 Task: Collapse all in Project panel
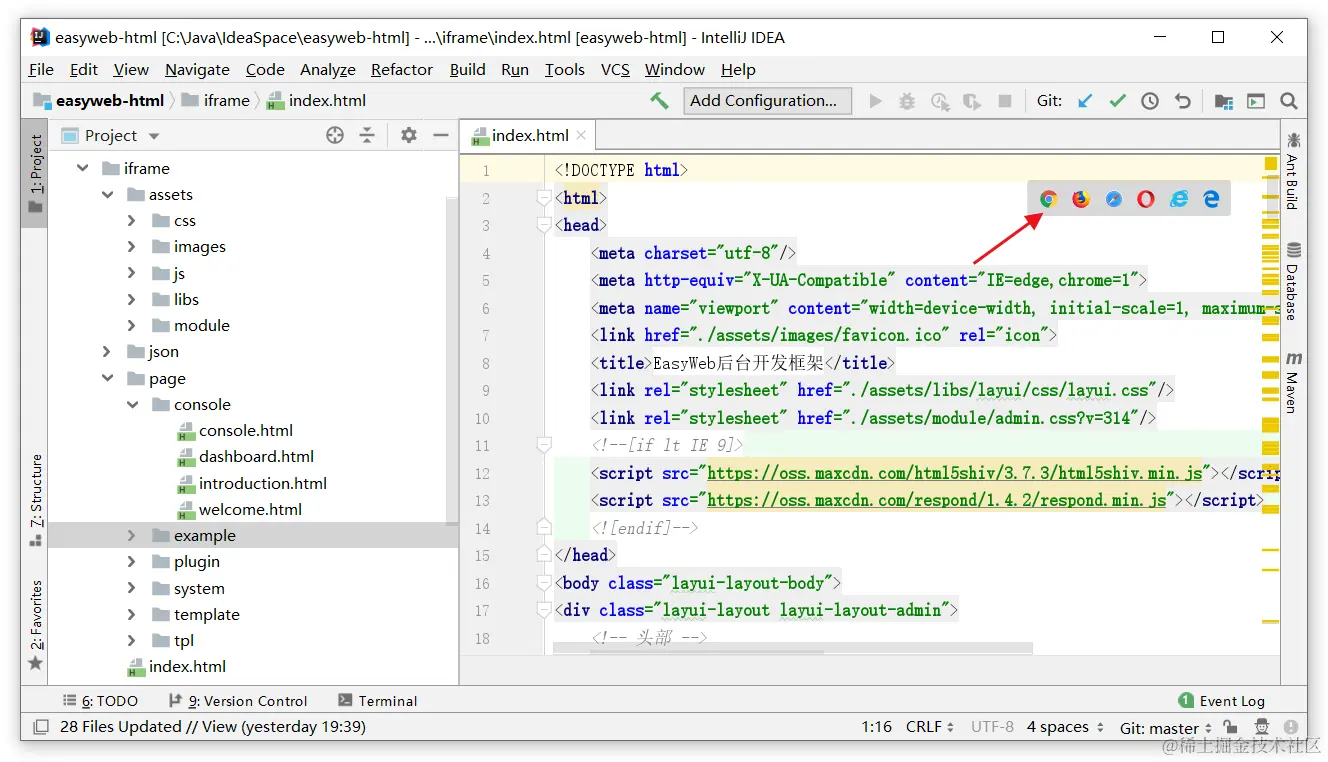367,135
